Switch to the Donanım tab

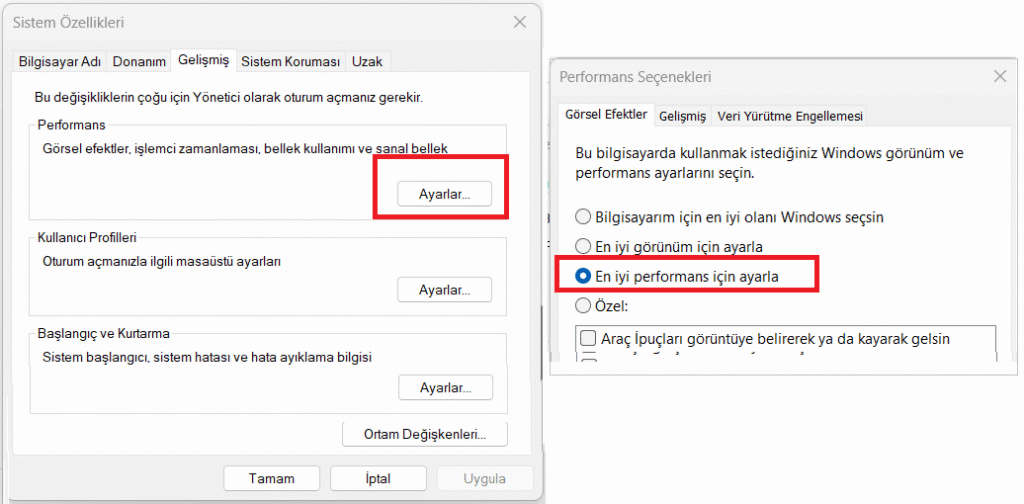138,62
